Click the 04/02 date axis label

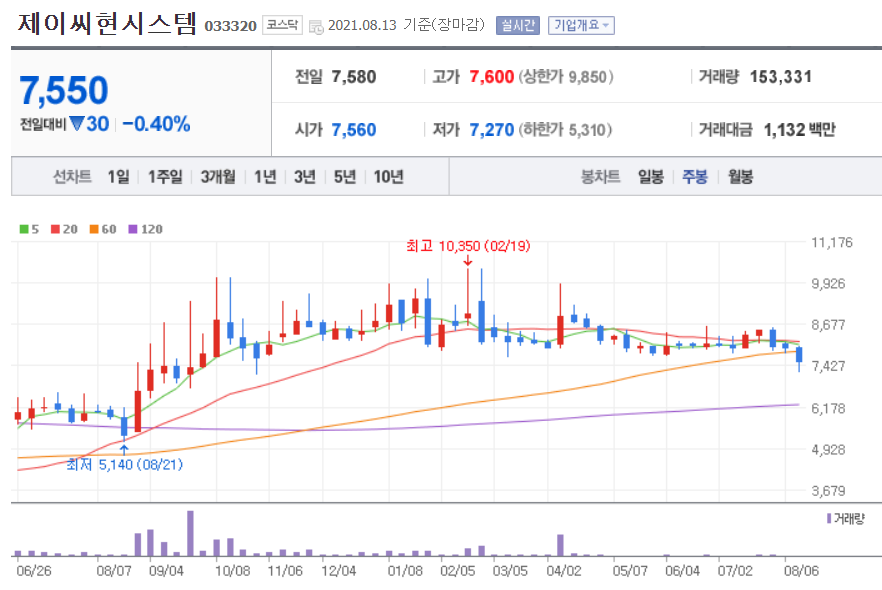pos(564,571)
